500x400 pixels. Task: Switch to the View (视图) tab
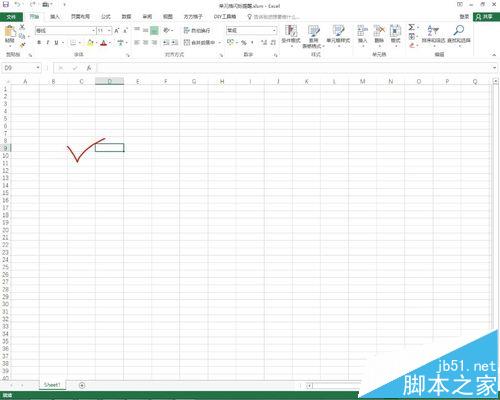168,17
